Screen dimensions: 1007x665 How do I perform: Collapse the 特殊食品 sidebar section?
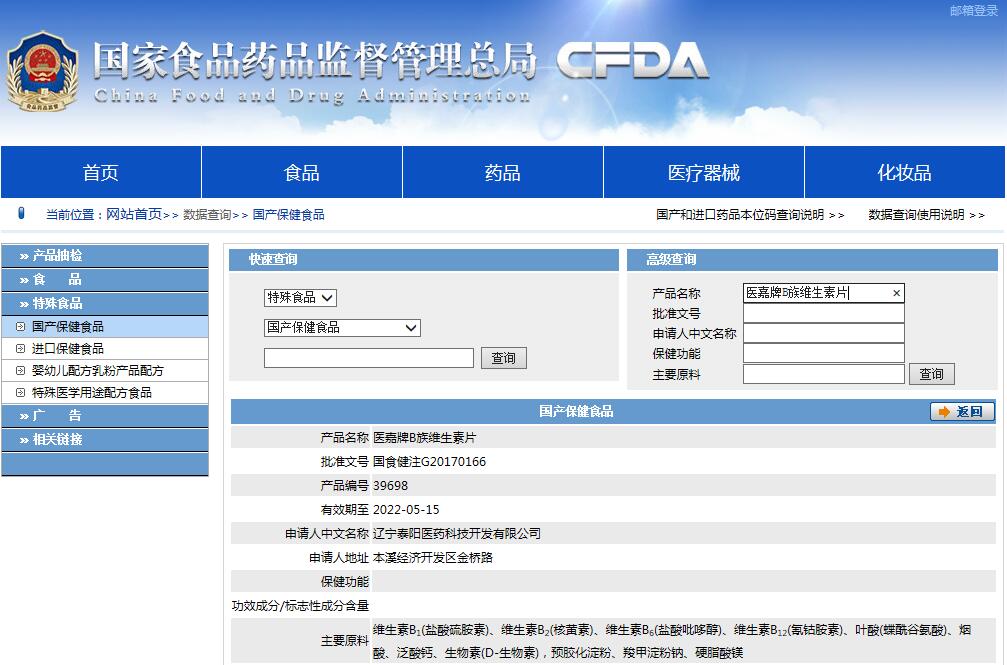[x=105, y=303]
